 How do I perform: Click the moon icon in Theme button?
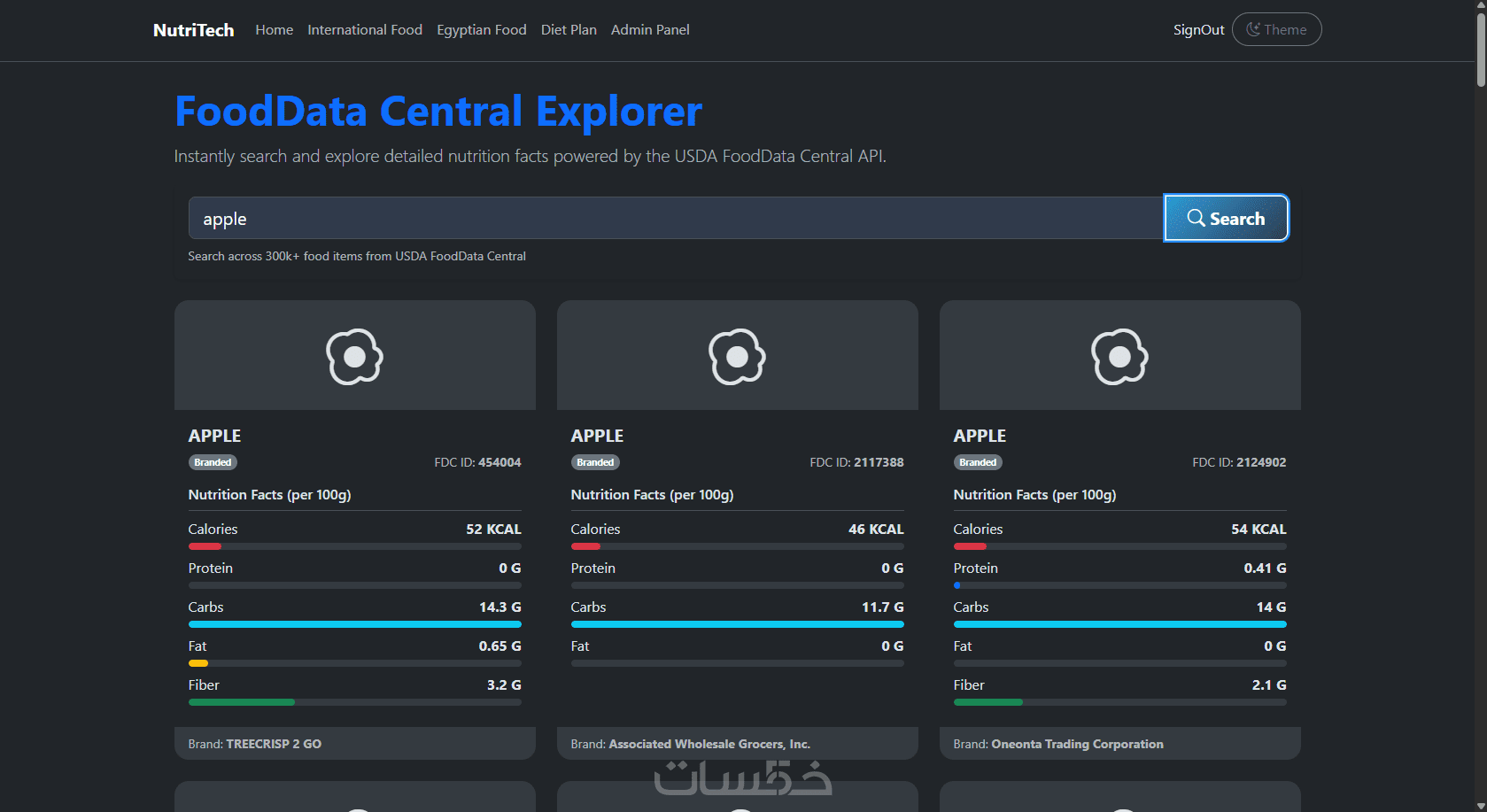pyautogui.click(x=1253, y=29)
